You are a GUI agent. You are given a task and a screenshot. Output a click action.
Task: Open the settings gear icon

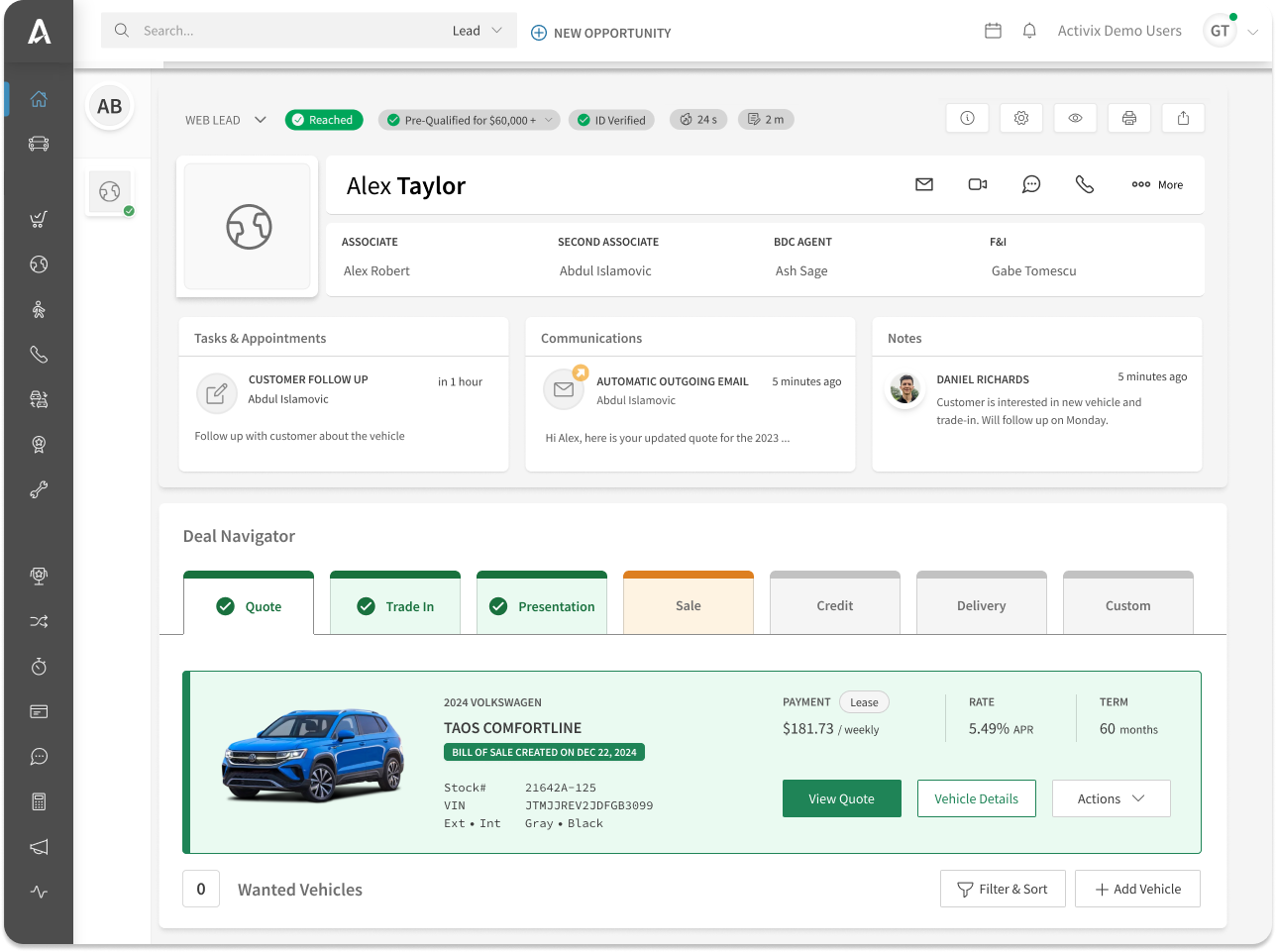coord(1021,118)
